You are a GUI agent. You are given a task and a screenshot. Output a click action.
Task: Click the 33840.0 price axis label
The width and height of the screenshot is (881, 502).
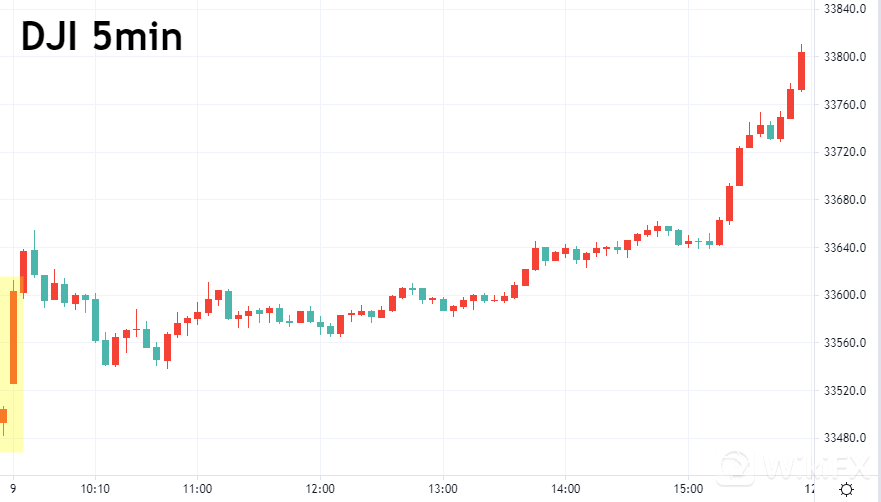coord(844,9)
